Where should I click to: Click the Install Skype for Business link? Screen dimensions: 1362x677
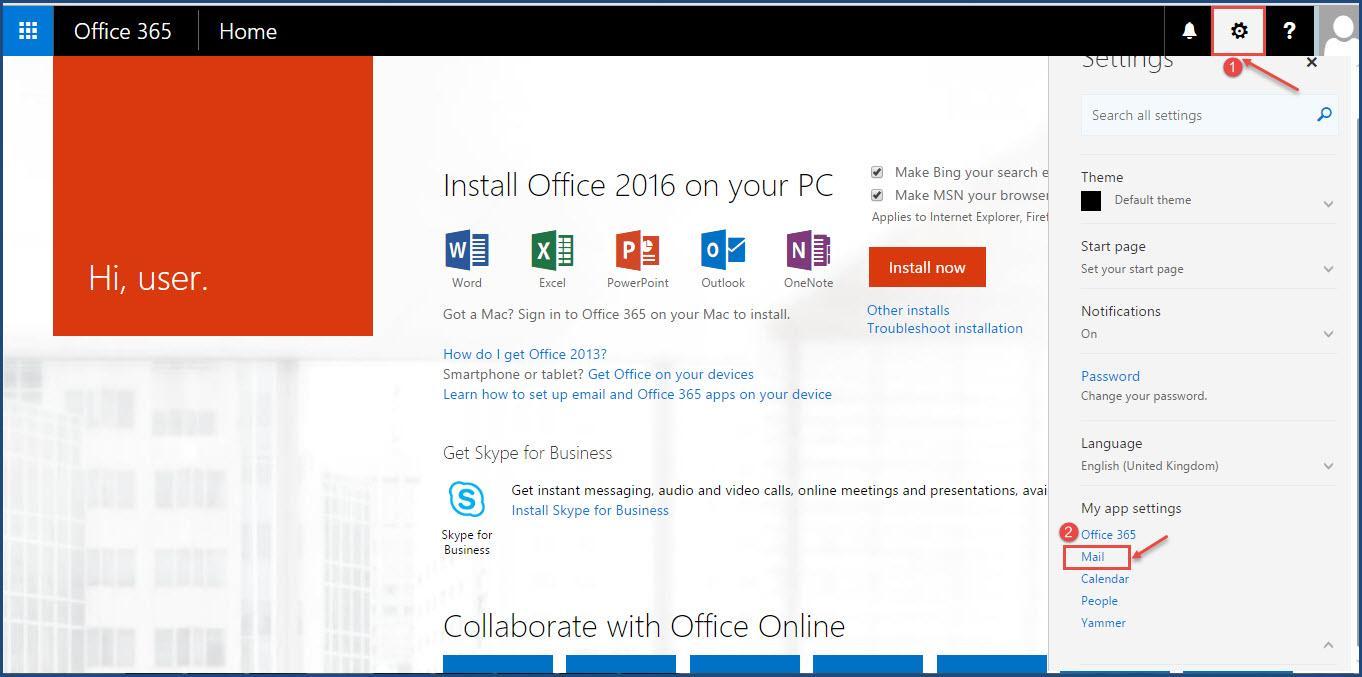click(590, 510)
